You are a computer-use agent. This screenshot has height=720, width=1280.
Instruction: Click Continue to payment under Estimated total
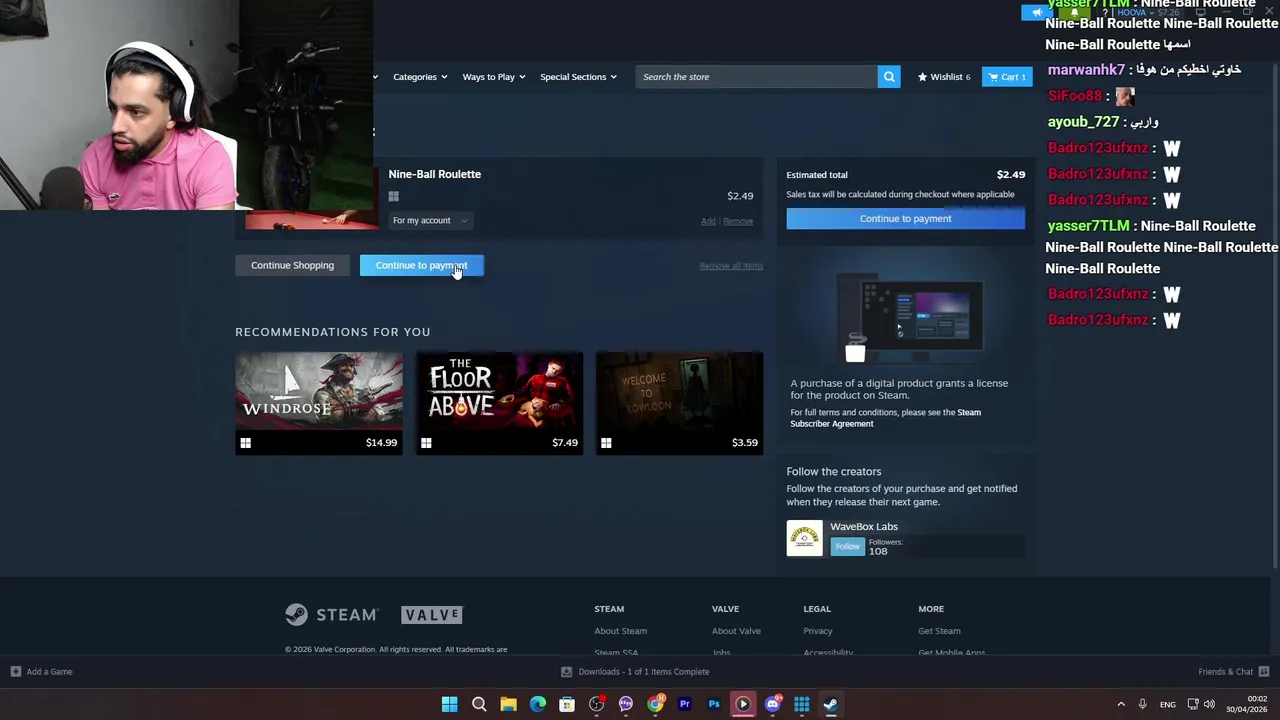(905, 218)
